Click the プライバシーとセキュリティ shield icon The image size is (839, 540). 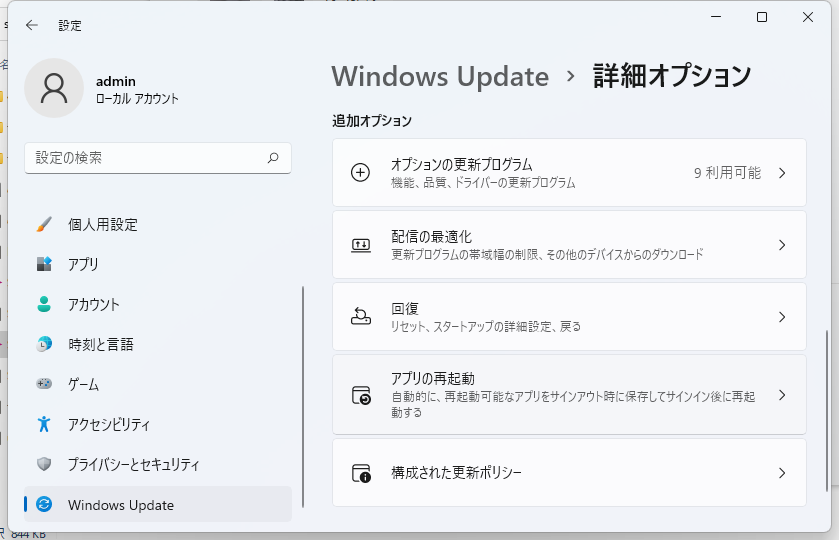[x=44, y=464]
